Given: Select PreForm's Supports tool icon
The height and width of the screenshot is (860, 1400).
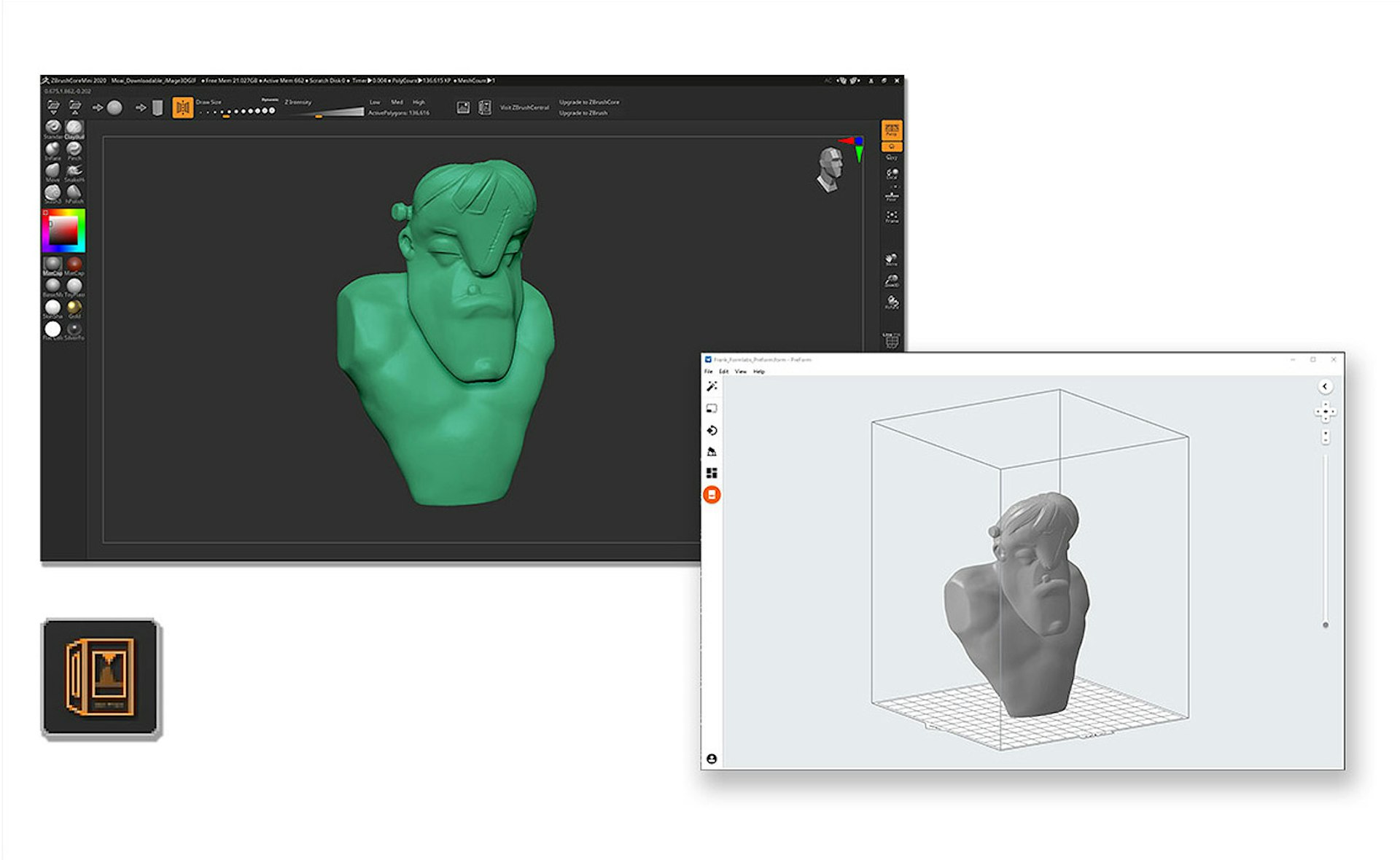Looking at the screenshot, I should click(x=712, y=452).
